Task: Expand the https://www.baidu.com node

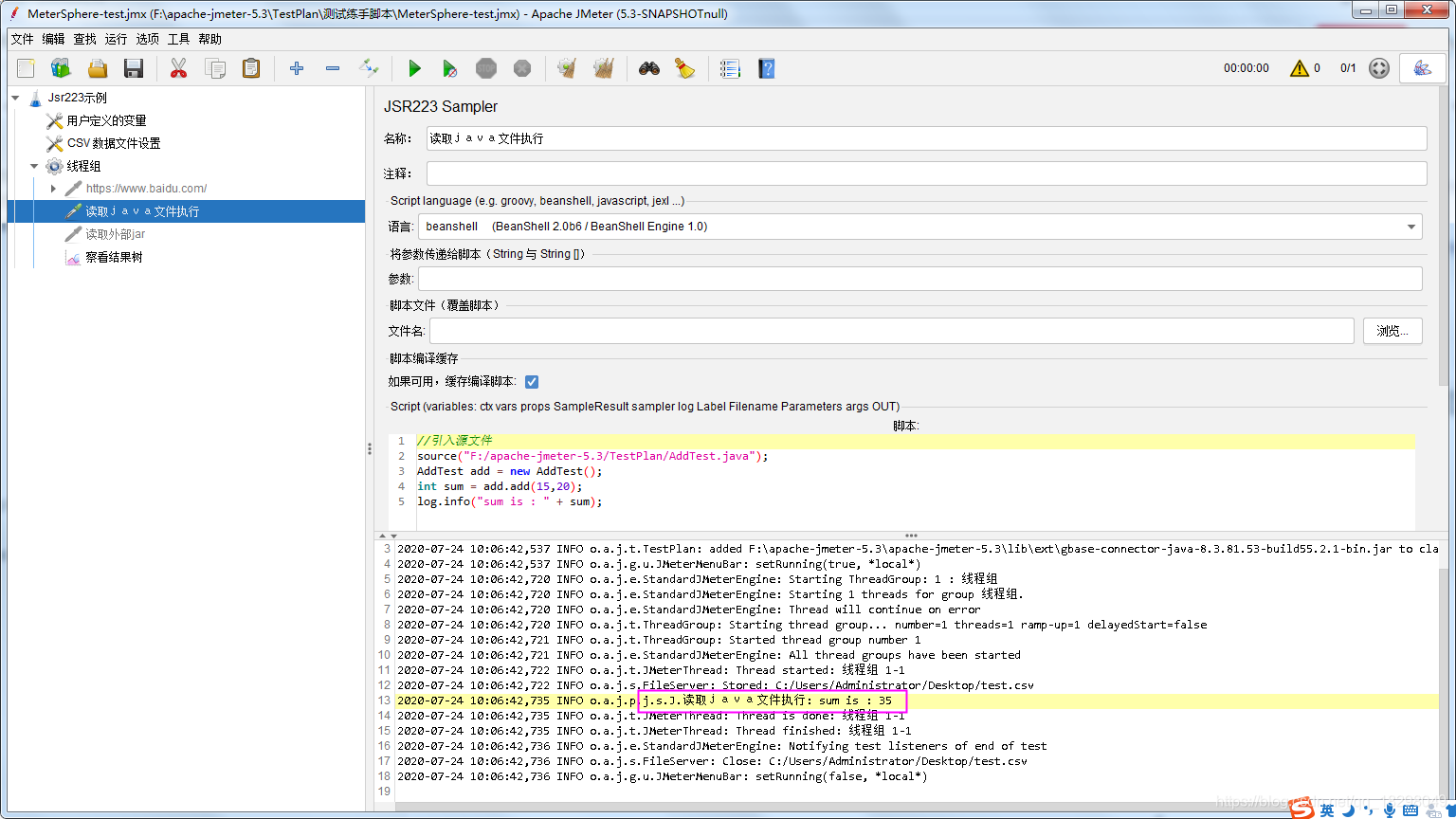Action: pyautogui.click(x=54, y=188)
